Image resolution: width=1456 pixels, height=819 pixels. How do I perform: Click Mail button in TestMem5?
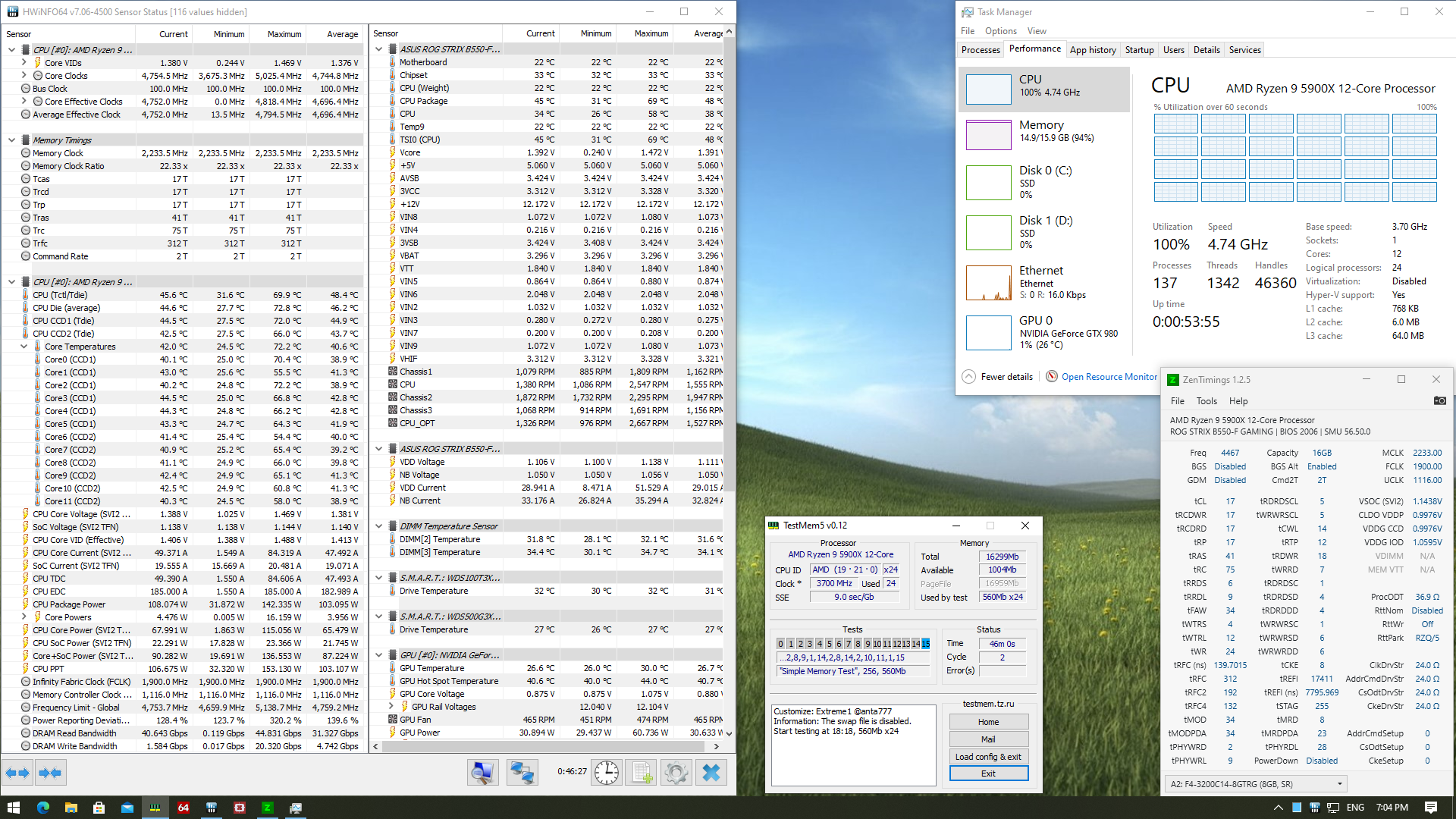coord(988,739)
